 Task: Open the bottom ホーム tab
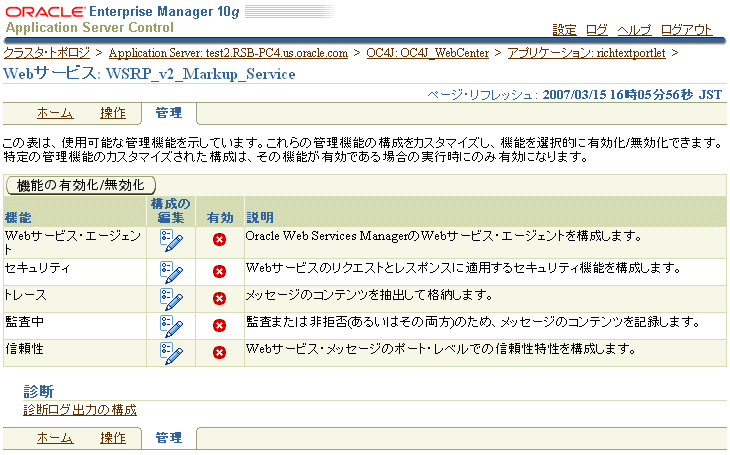(55, 438)
